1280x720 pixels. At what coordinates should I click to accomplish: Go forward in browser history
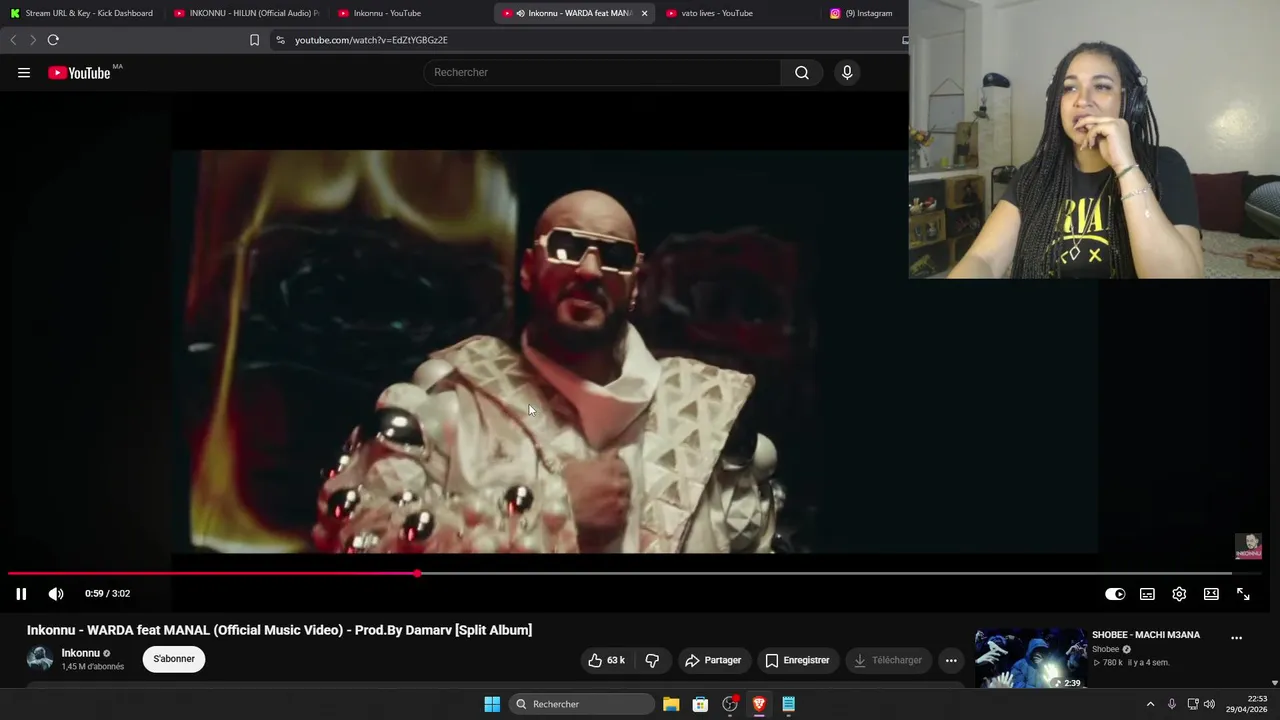[32, 40]
